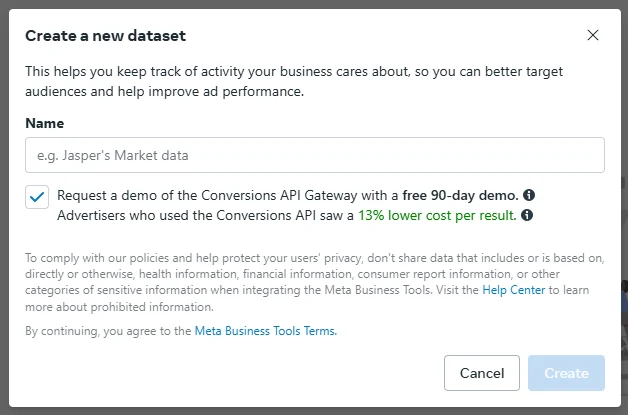This screenshot has height=415, width=628.
Task: Close the Create a new dataset dialog
Action: pyautogui.click(x=593, y=35)
